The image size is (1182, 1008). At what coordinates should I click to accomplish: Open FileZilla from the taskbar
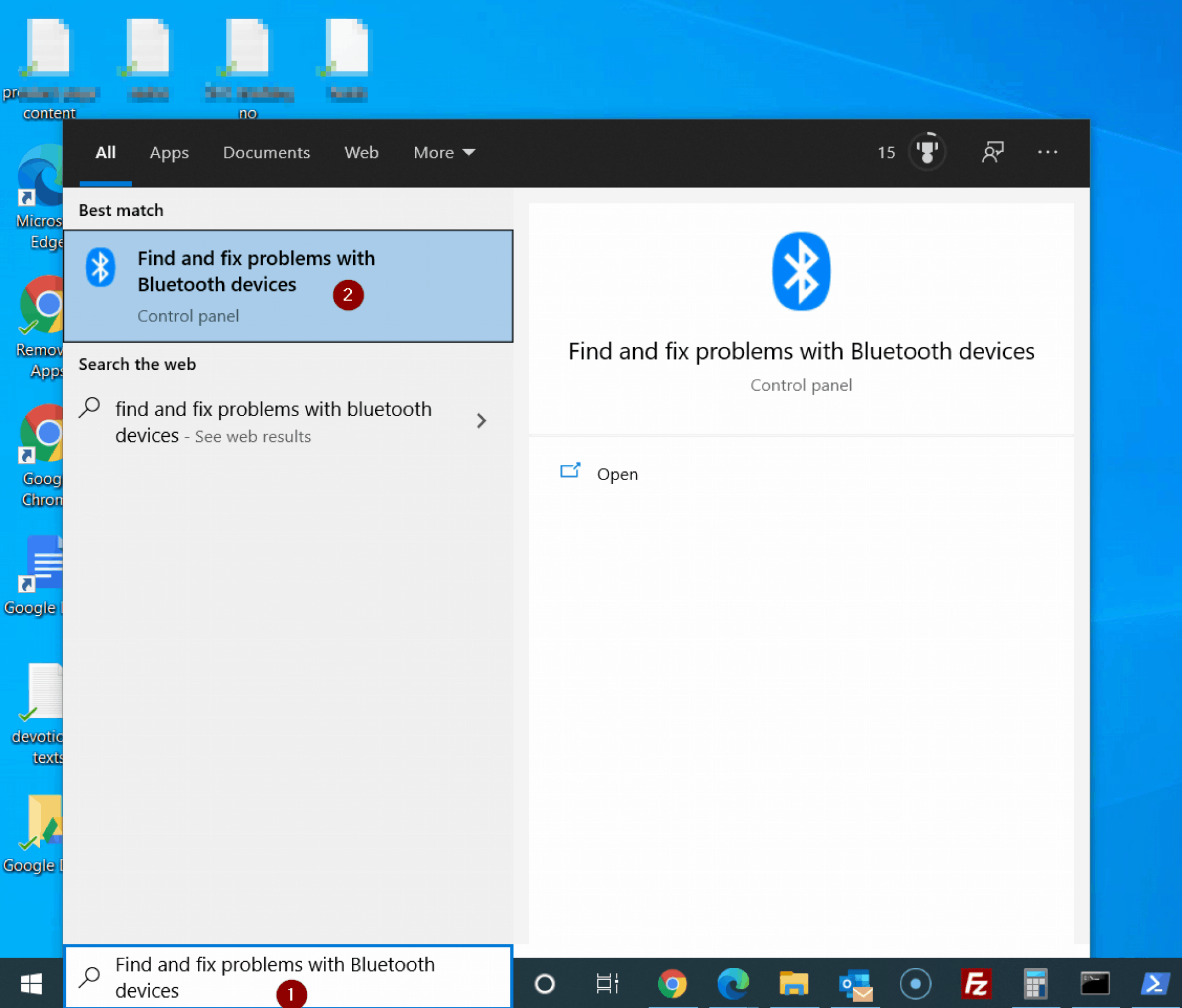click(x=977, y=984)
